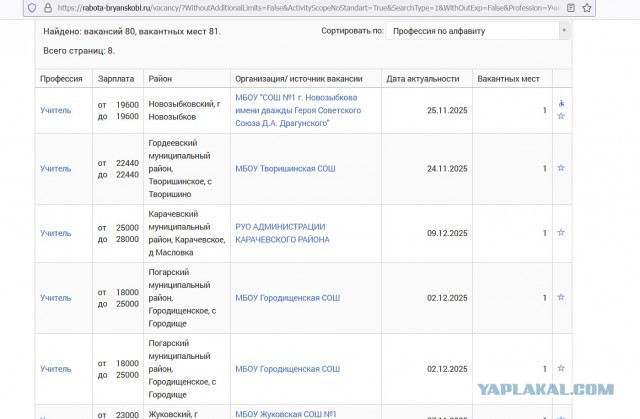Open МБОУ СОШ №1 г. Новозыбкова organization link
640x419 pixels.
tap(298, 110)
